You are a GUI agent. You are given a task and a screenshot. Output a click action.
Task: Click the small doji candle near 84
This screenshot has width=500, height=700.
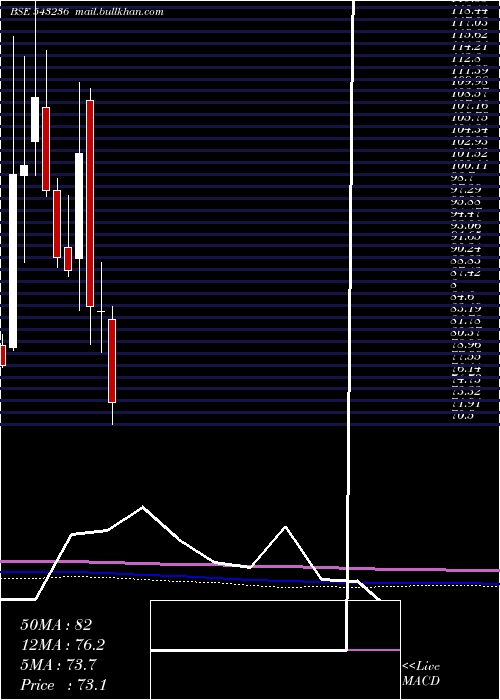pos(101,311)
